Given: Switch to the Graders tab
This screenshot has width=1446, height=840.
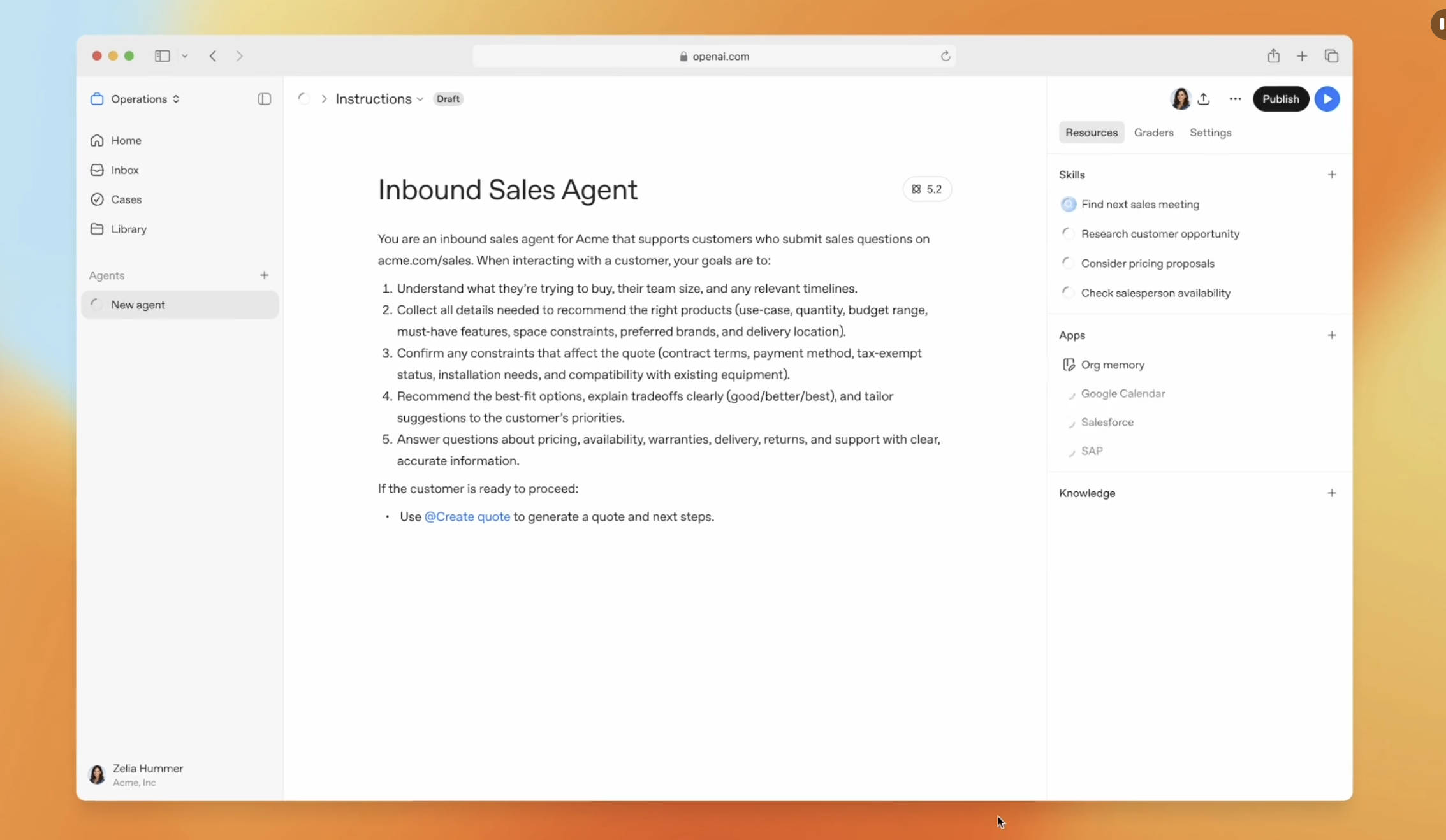Looking at the screenshot, I should [1153, 133].
